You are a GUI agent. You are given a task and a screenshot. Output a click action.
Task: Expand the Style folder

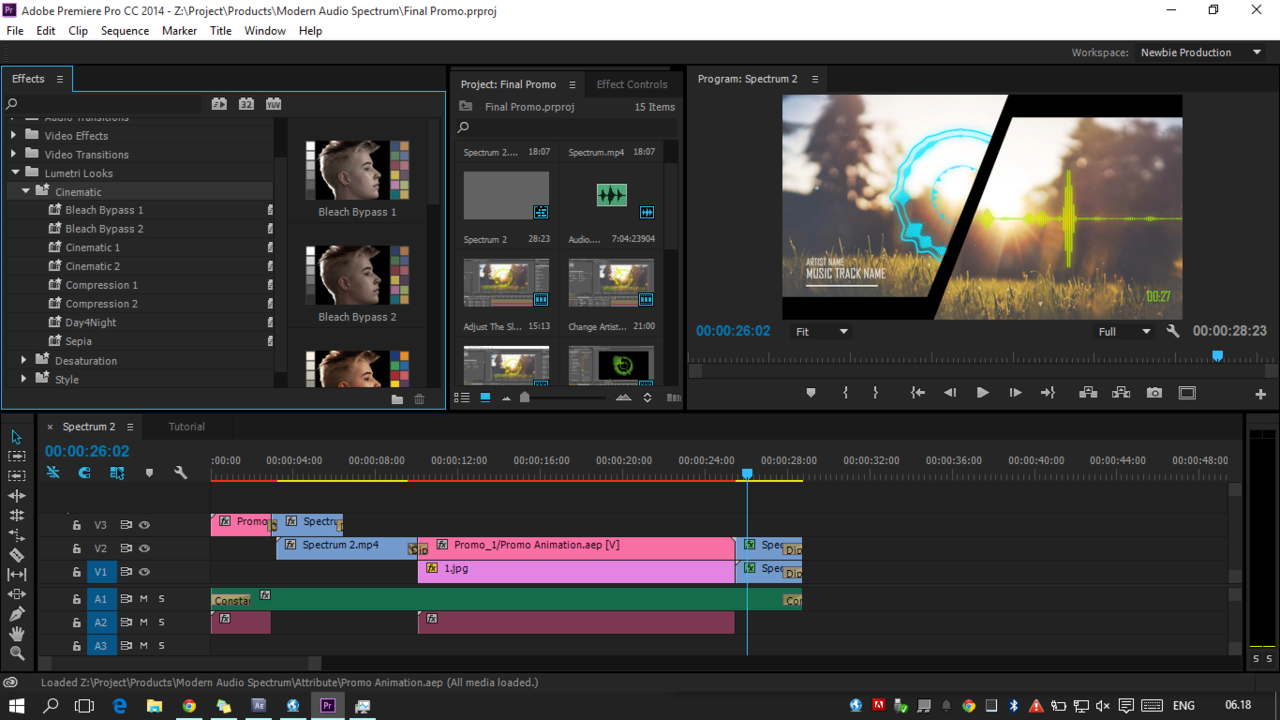click(24, 379)
